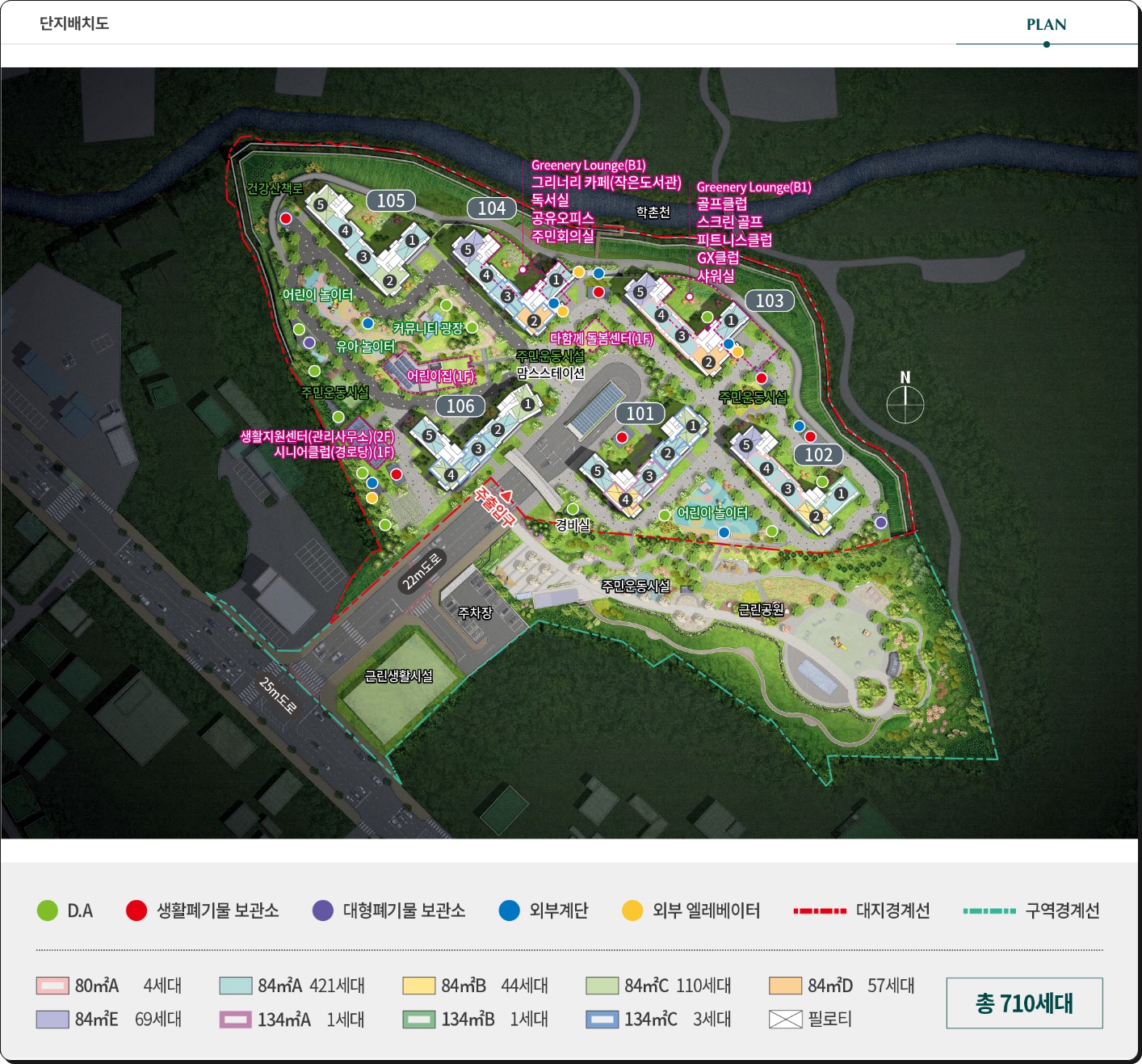This screenshot has height=1064, width=1142.
Task: Click the 골프클럽 label
Action: [722, 204]
